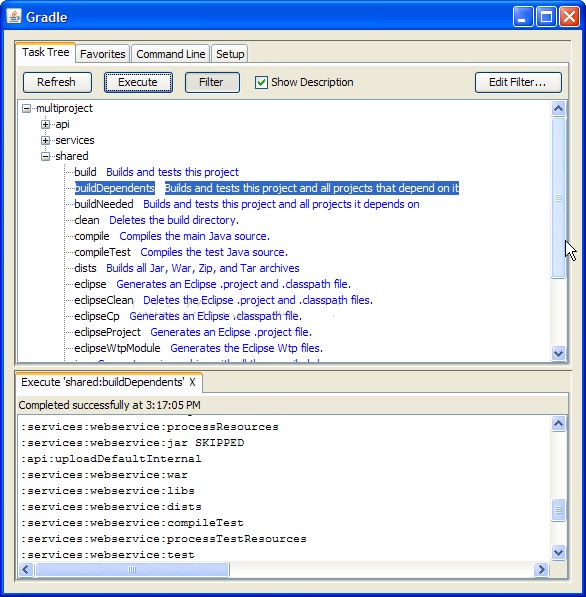
Task: Click the task tree scroll down arrow
Action: [558, 353]
